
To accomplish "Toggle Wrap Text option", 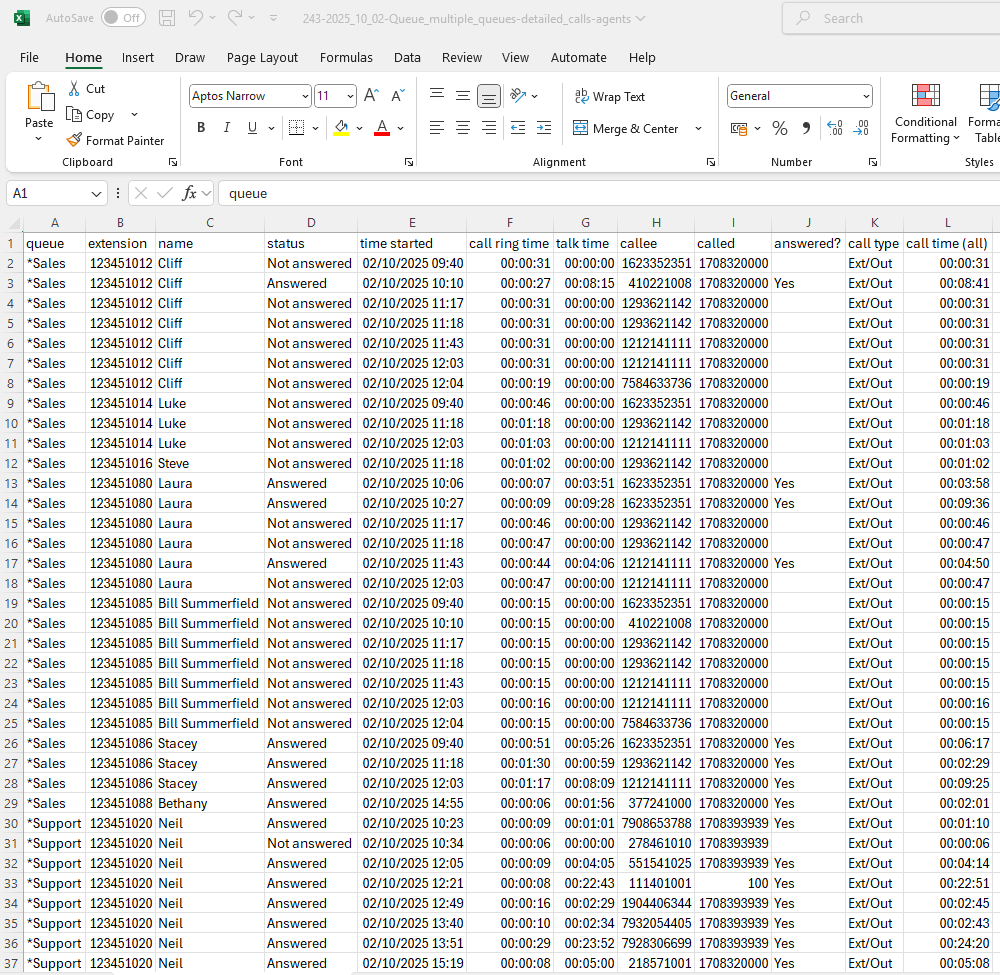I will (x=610, y=97).
